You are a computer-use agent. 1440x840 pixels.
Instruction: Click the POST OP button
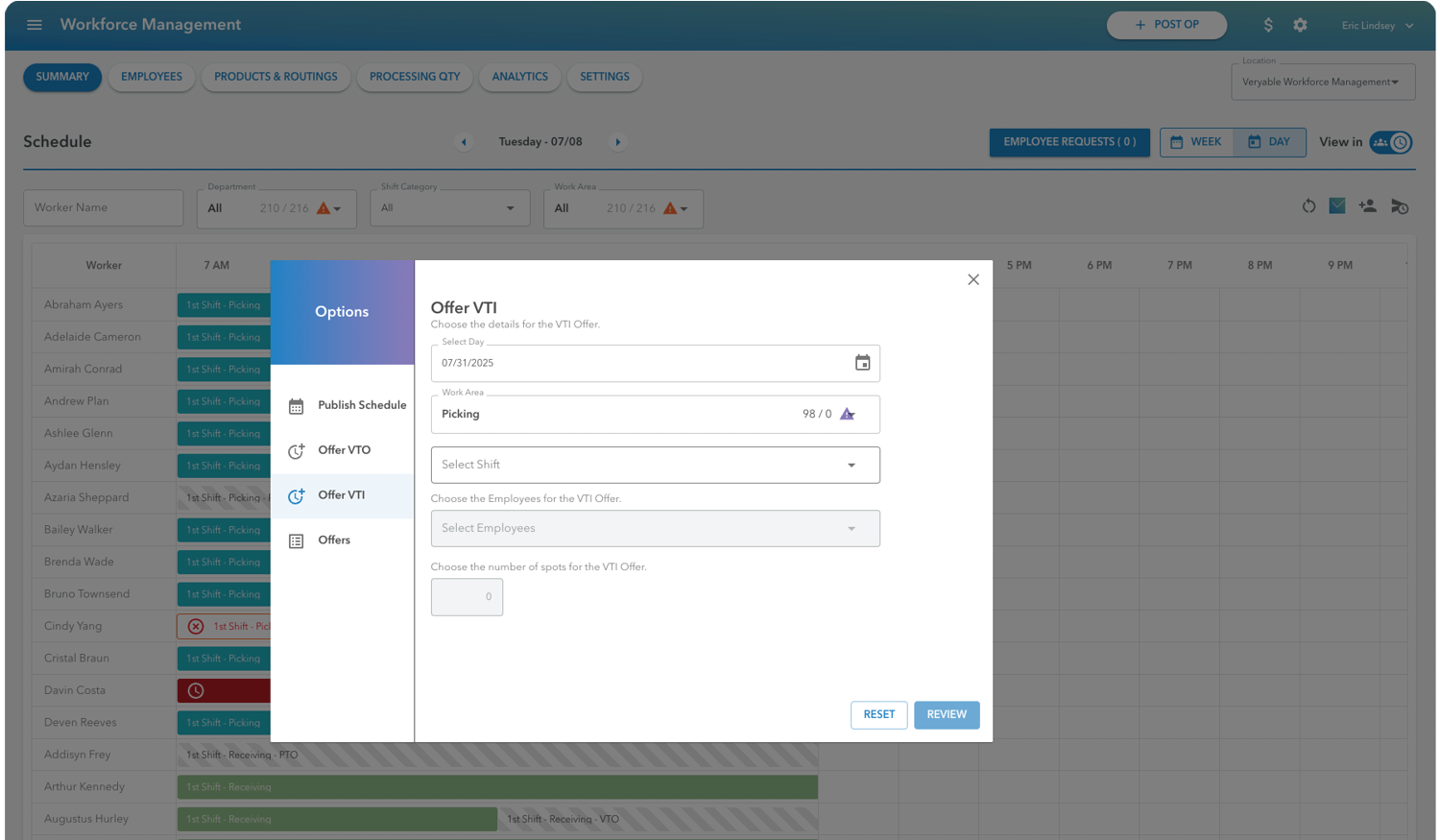click(1166, 25)
